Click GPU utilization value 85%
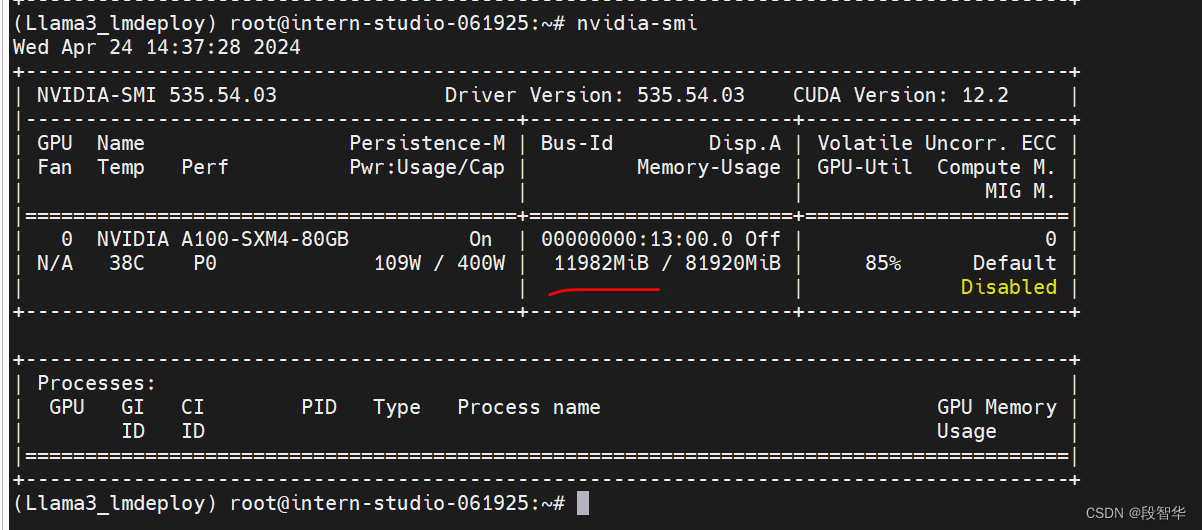Viewport: 1202px width, 530px height. click(883, 263)
